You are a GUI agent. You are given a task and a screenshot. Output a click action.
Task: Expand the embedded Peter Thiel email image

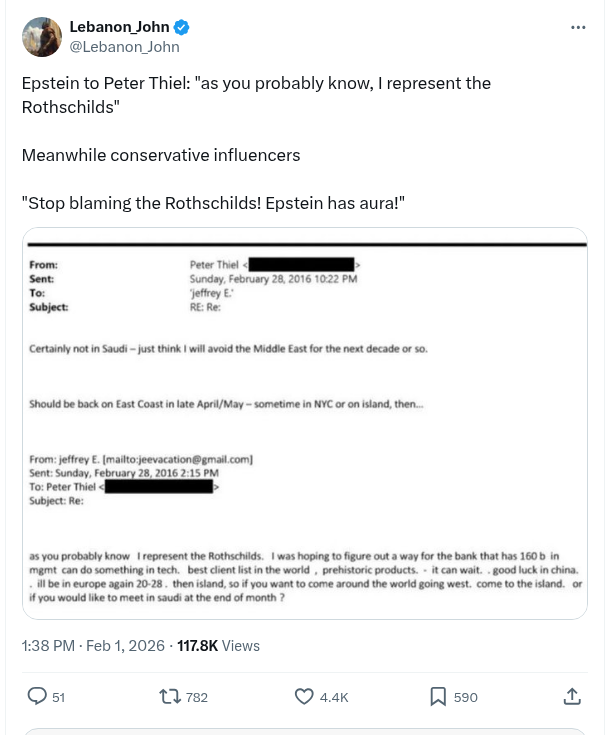point(304,424)
